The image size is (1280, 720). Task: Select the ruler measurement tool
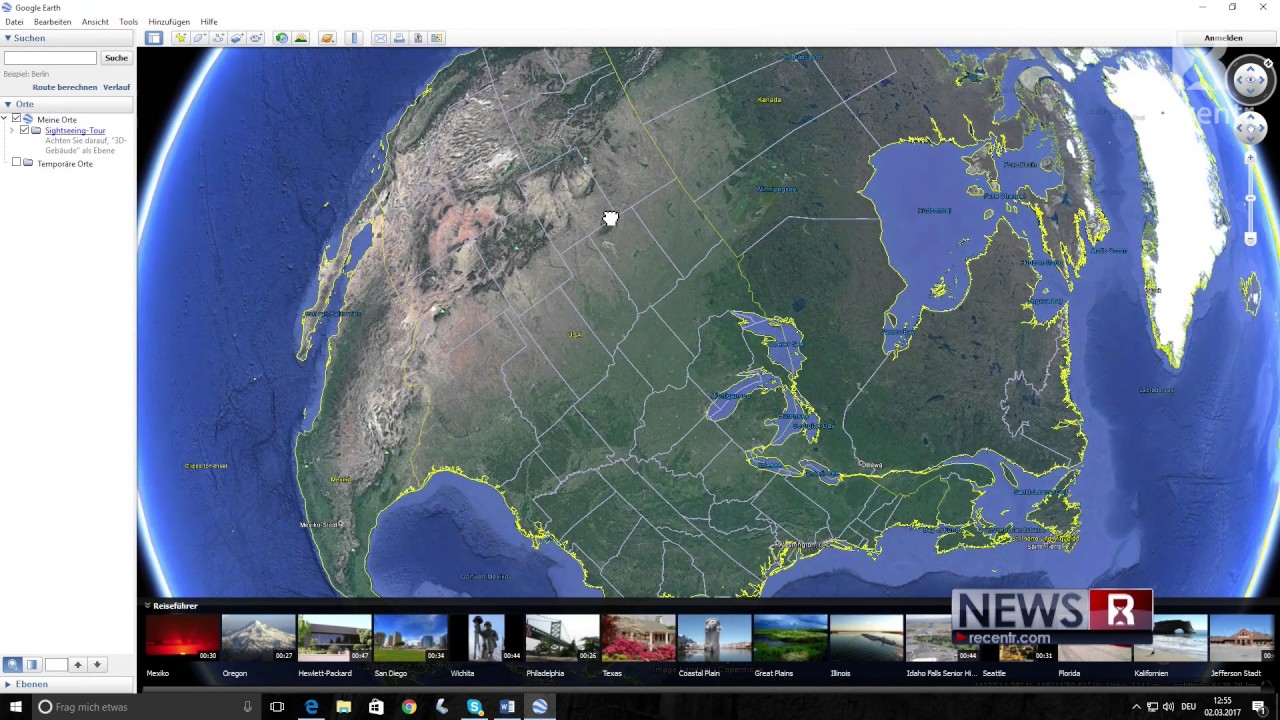pyautogui.click(x=354, y=38)
